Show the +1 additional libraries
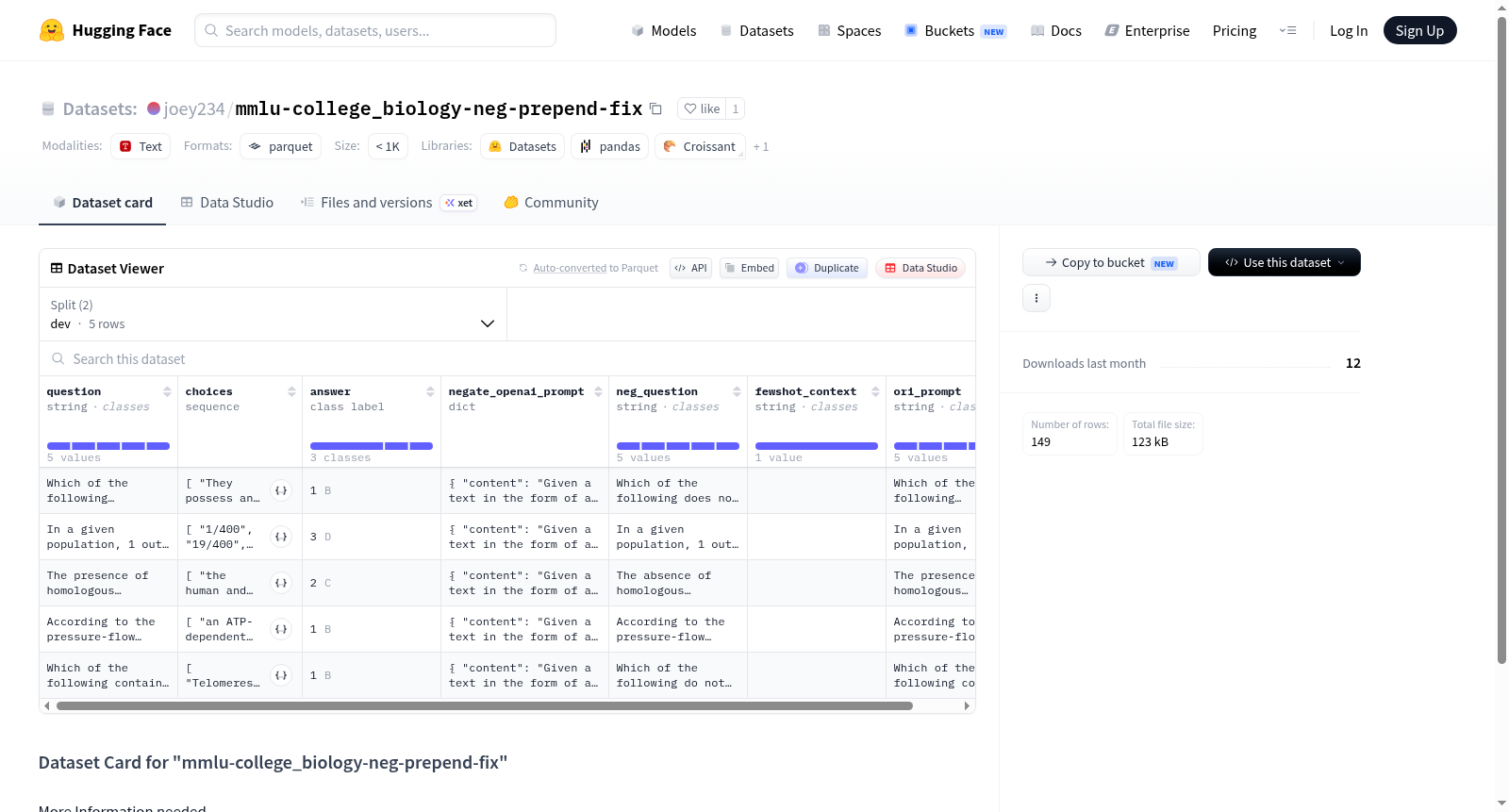The height and width of the screenshot is (812, 1509). point(761,147)
